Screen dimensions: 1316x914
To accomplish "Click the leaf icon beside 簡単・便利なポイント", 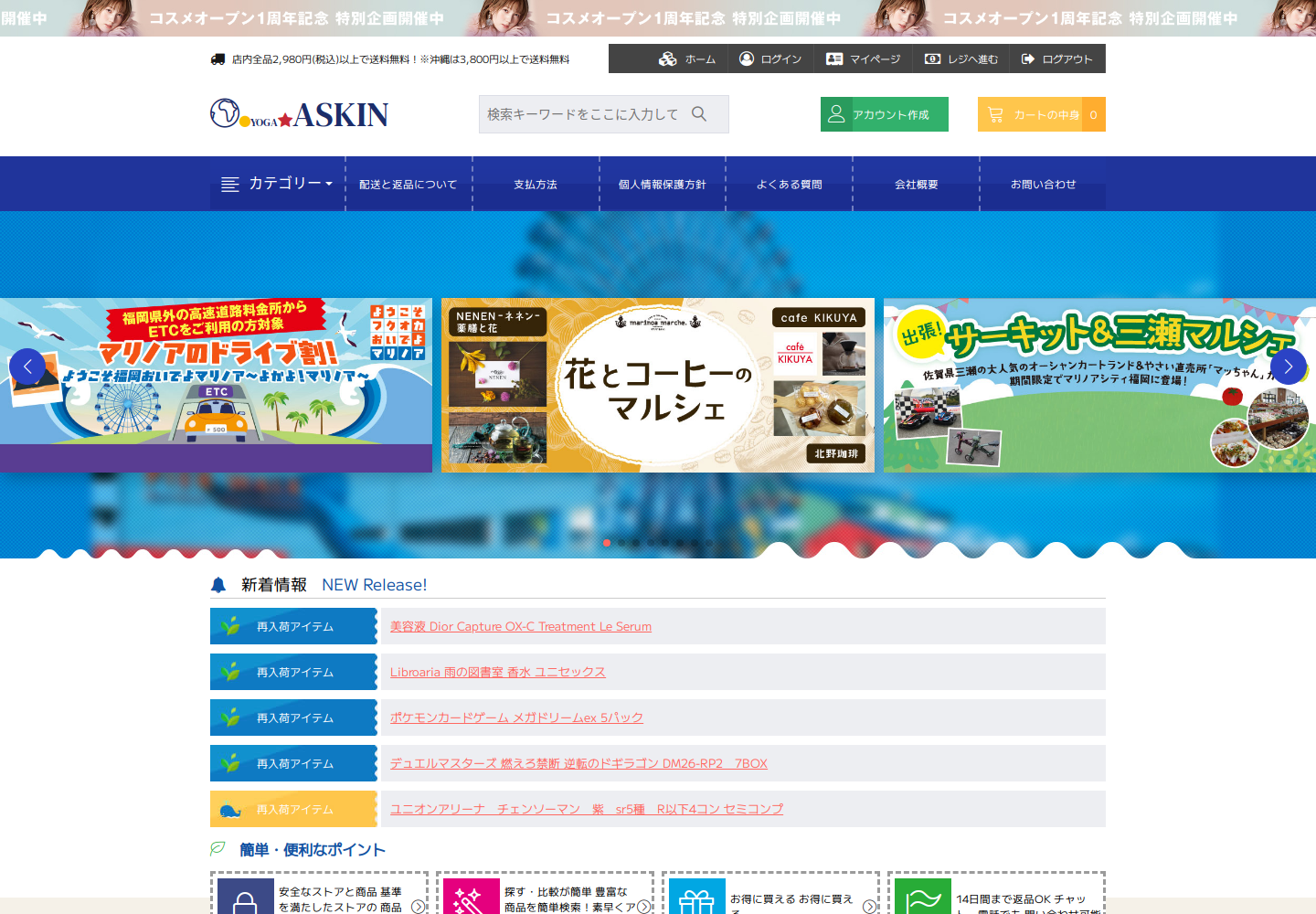I will [218, 849].
